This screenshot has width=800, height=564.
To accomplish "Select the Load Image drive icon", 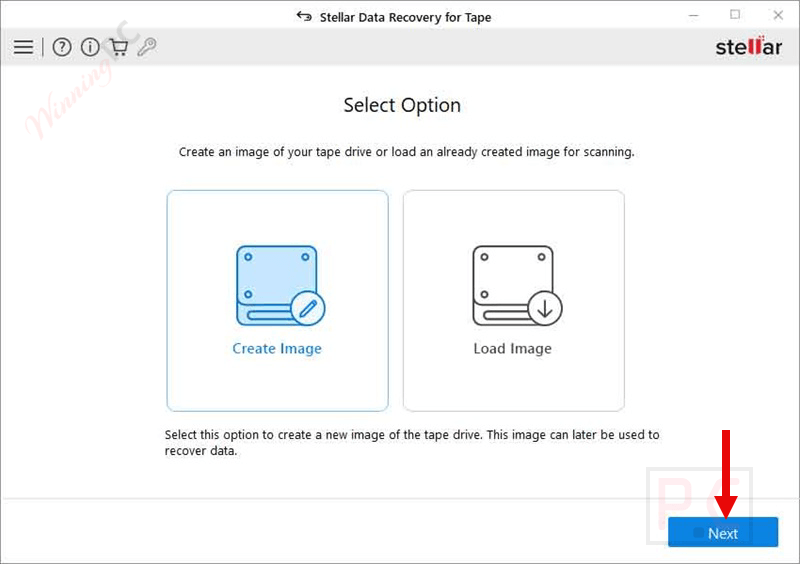I will (517, 285).
